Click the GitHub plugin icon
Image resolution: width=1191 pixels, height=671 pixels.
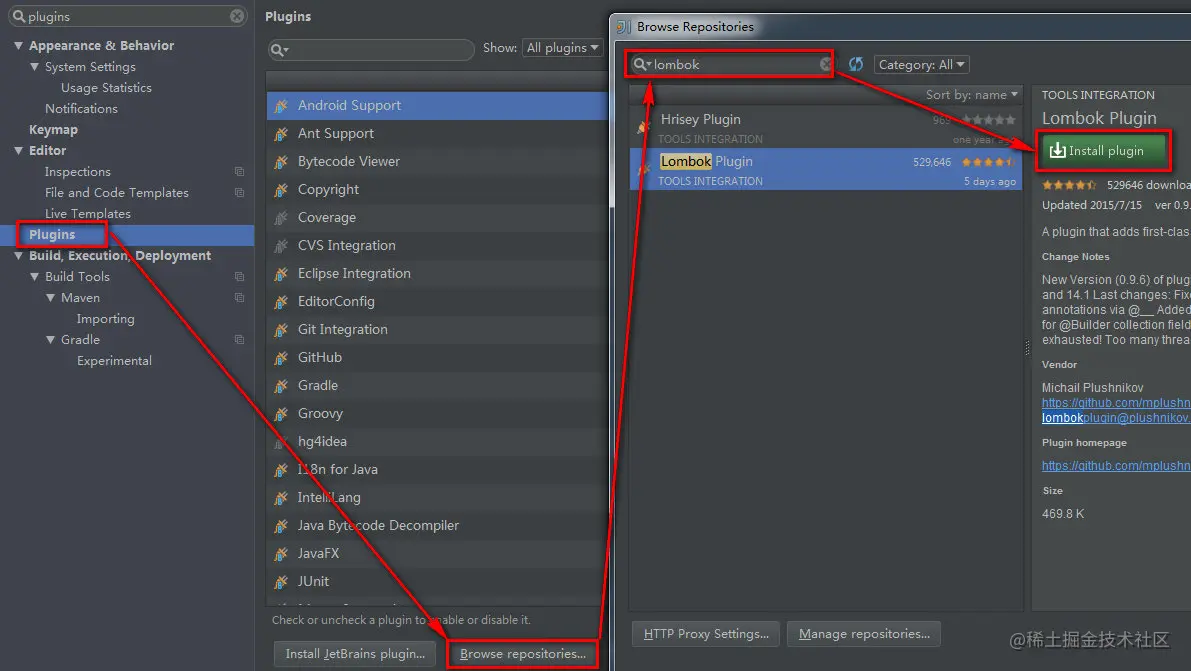click(x=281, y=358)
